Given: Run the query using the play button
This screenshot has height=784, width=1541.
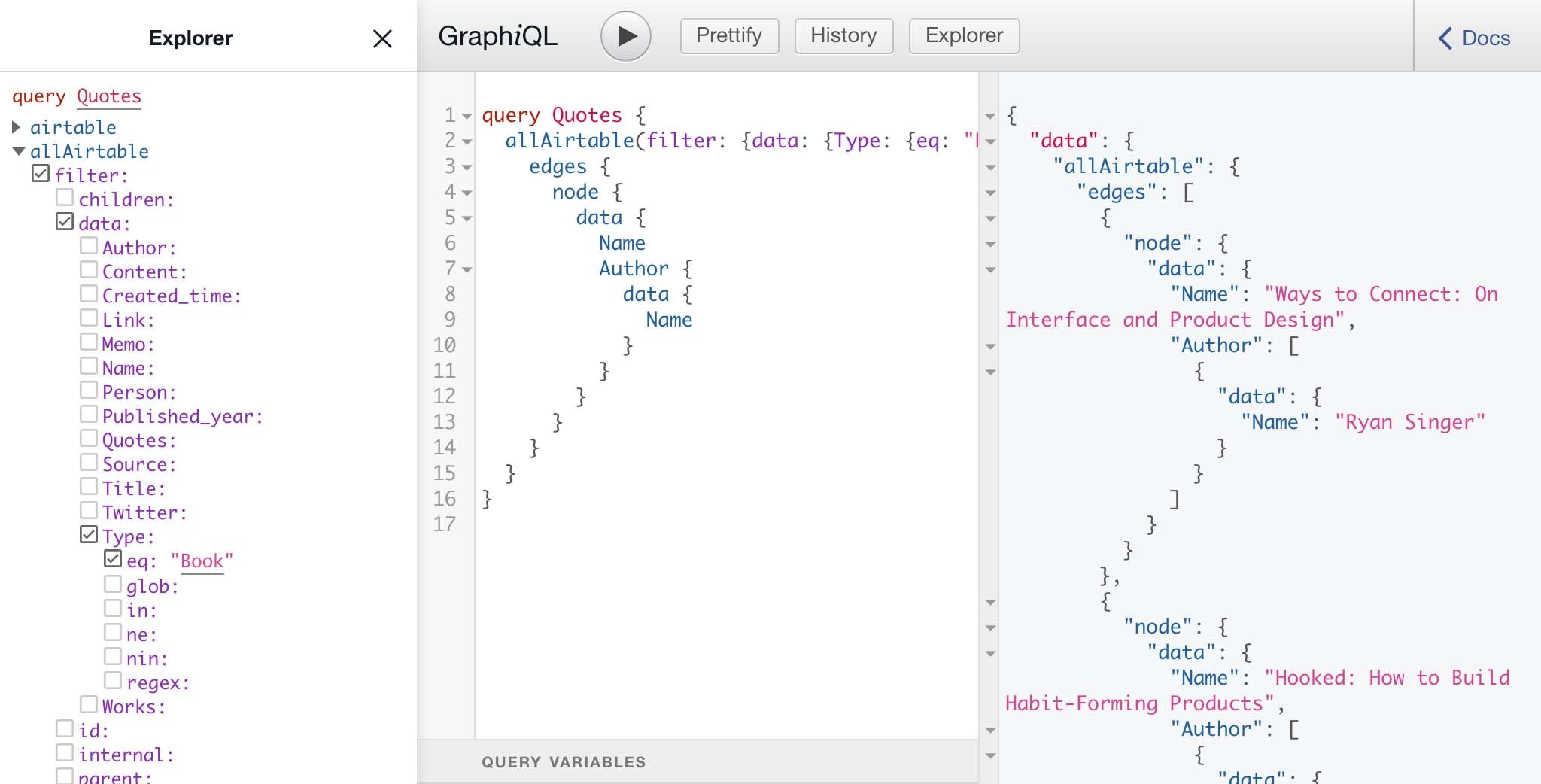Looking at the screenshot, I should [625, 35].
